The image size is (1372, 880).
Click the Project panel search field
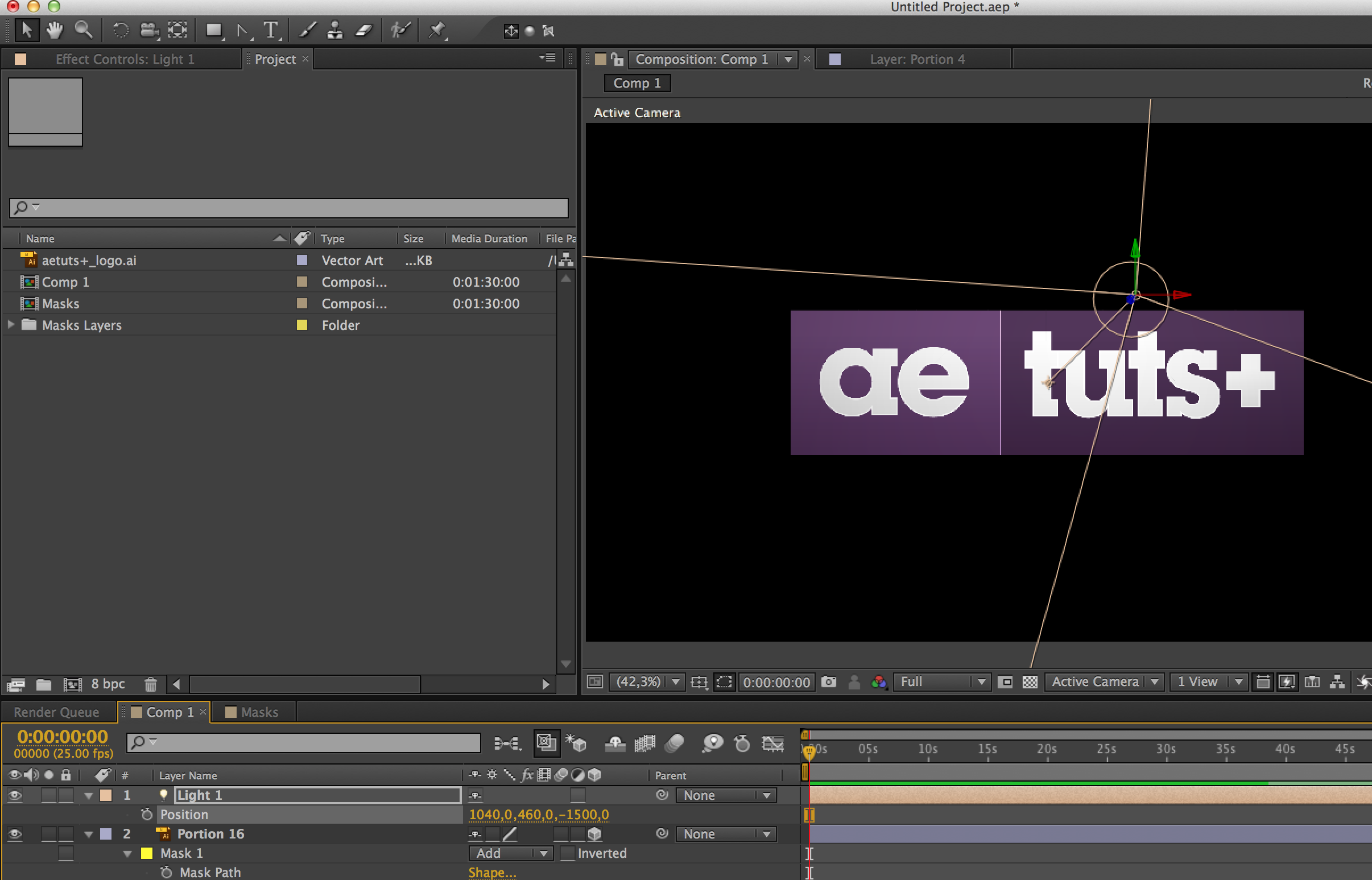288,208
